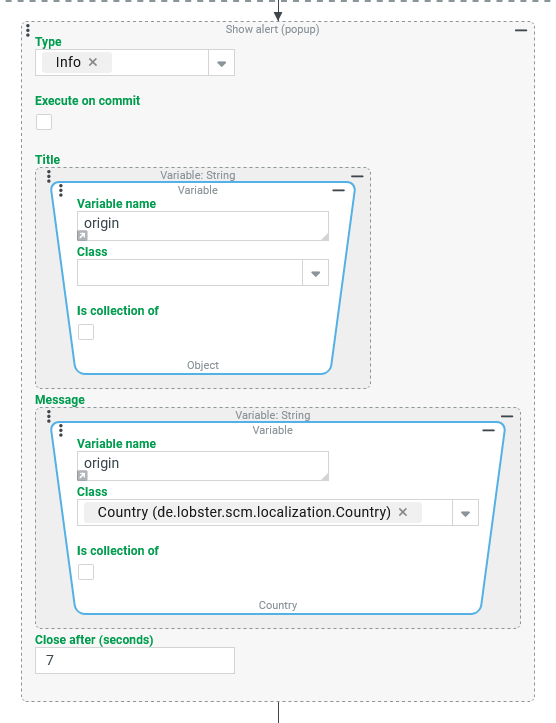
Task: Open Title inner Variable block's dots menu
Action: 61,190
